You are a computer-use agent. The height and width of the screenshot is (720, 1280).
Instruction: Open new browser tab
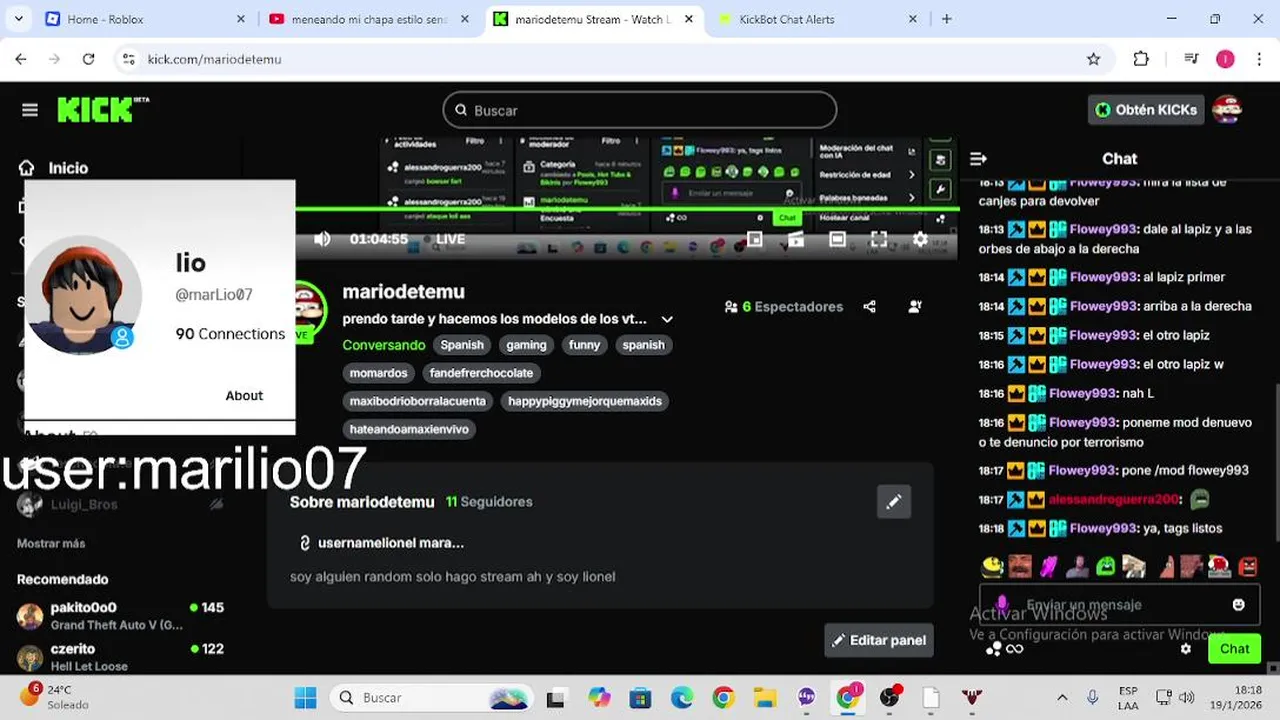coord(946,19)
